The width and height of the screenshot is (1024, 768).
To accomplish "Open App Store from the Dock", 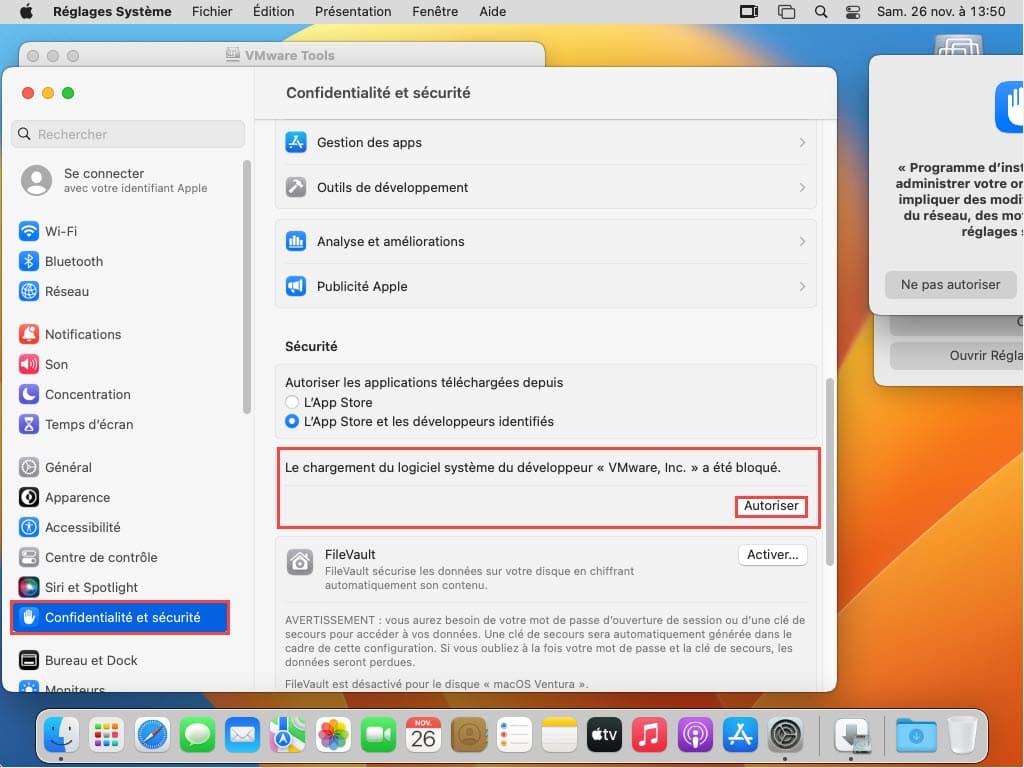I will (740, 735).
